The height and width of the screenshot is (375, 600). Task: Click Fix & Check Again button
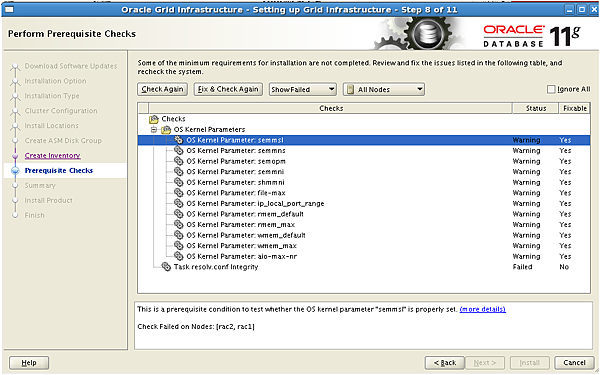[x=228, y=89]
